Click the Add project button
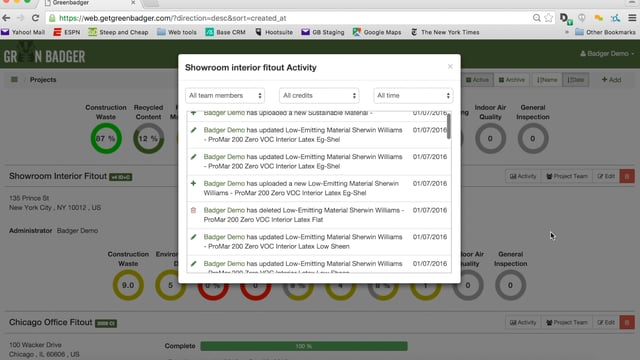Screen dimensions: 640x360 coord(611,80)
